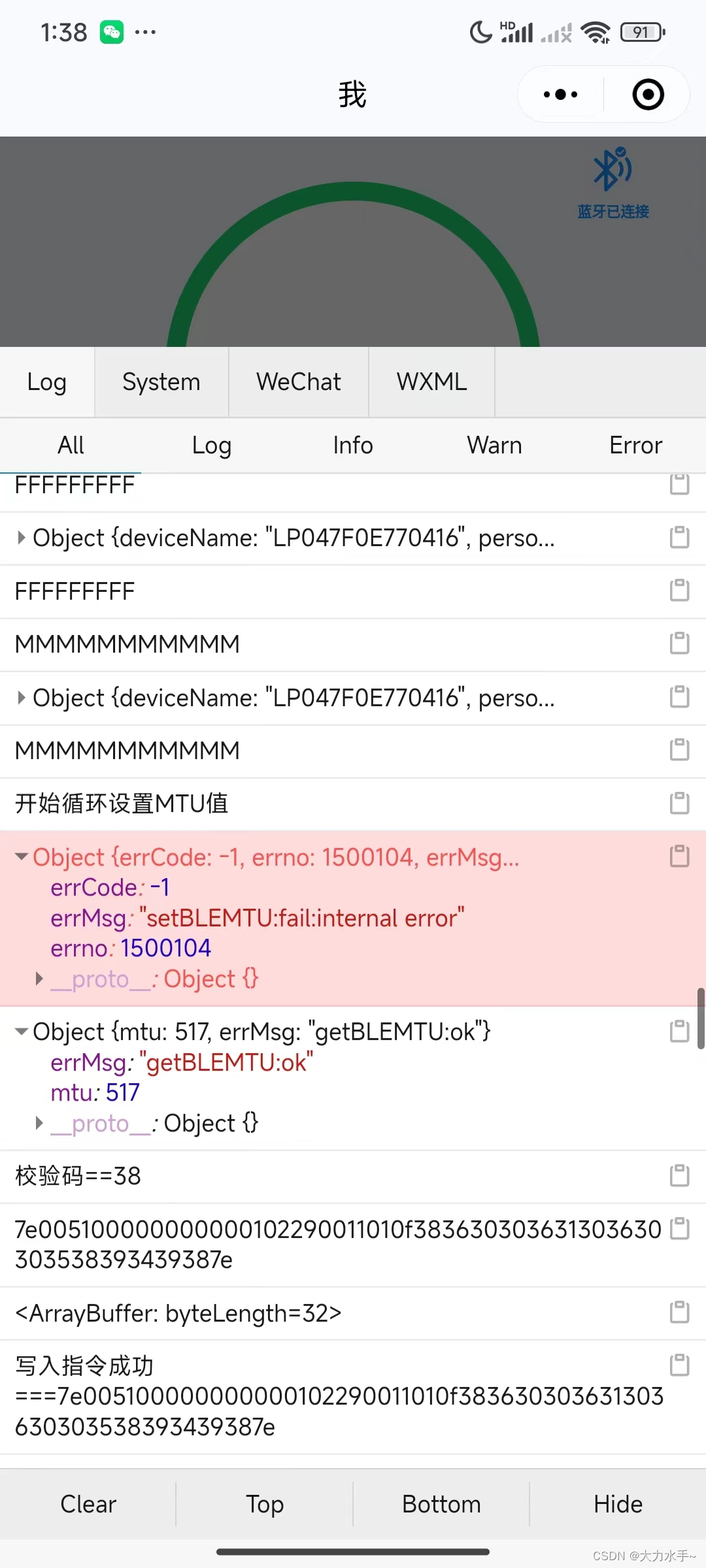Viewport: 706px width, 1568px height.
Task: Copy the setBLEMTU error log entry
Action: coord(679,857)
